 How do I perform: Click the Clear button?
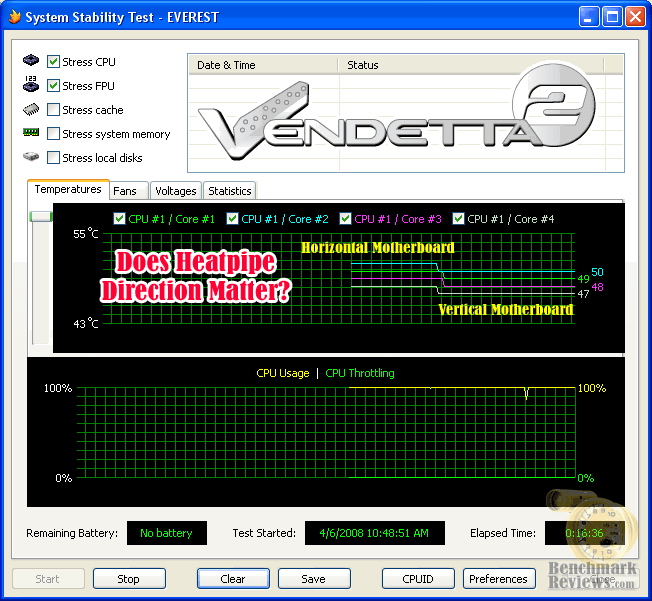pyautogui.click(x=233, y=579)
